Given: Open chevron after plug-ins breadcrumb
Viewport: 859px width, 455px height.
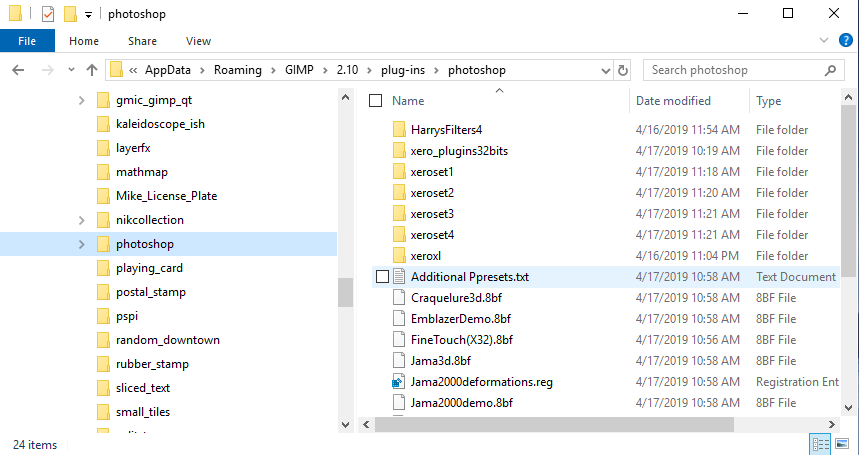Looking at the screenshot, I should (437, 70).
